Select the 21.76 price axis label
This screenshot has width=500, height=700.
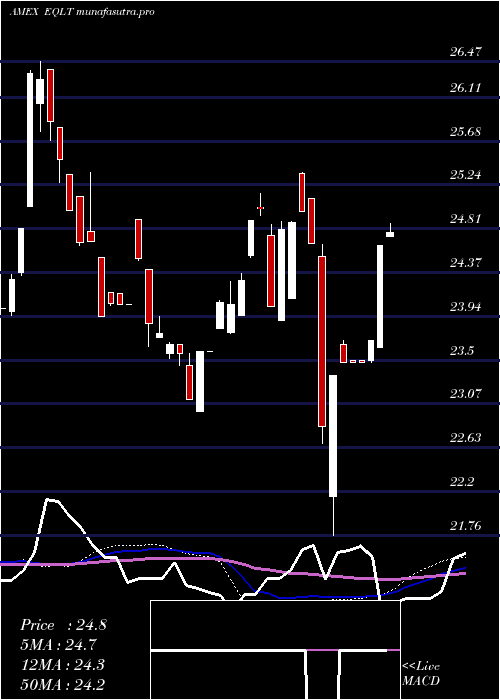tap(466, 526)
